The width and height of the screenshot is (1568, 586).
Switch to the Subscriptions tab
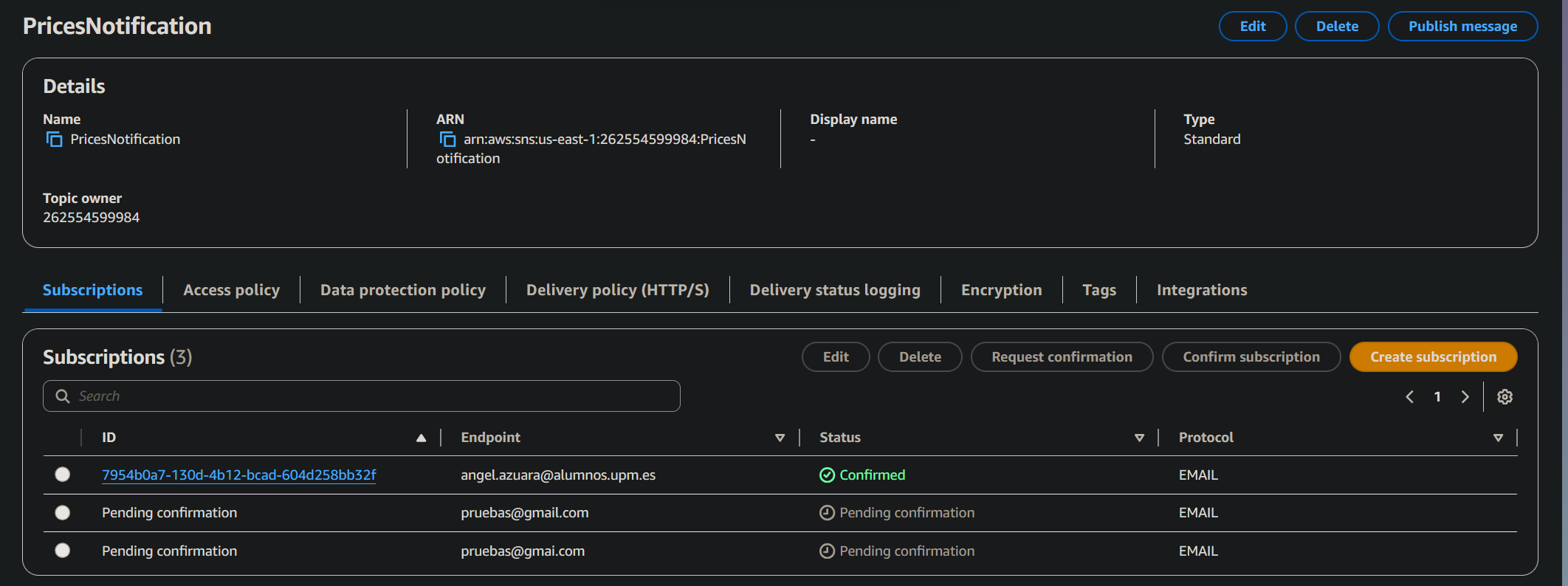[x=92, y=290]
